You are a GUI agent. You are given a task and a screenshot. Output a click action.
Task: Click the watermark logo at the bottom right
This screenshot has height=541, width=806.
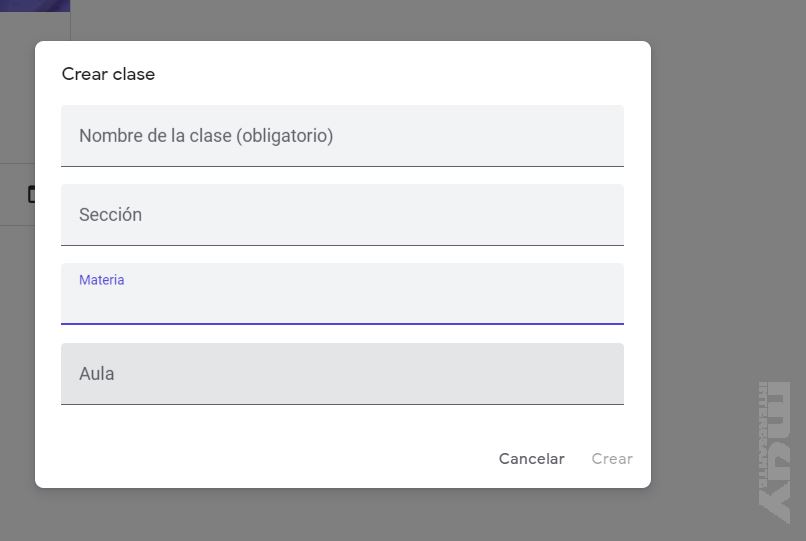tap(775, 450)
